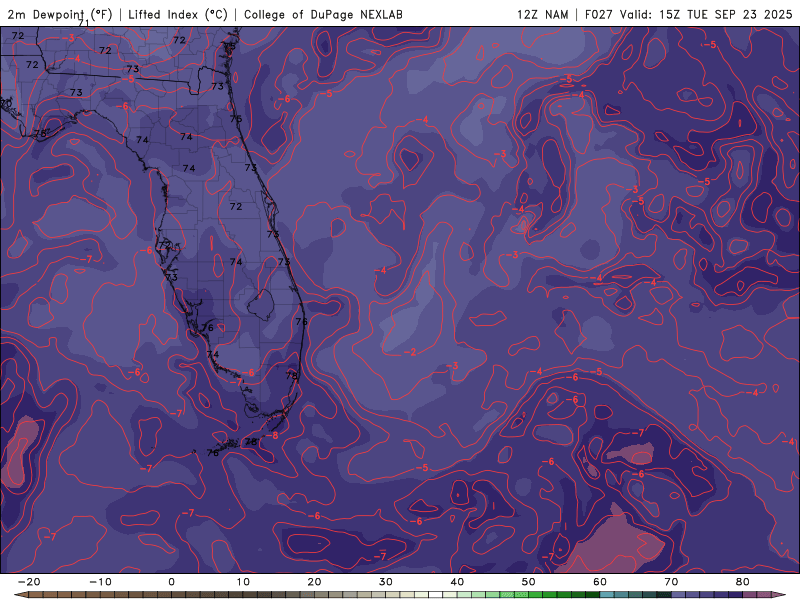Click the brown left arrow end of the color bar

20,595
